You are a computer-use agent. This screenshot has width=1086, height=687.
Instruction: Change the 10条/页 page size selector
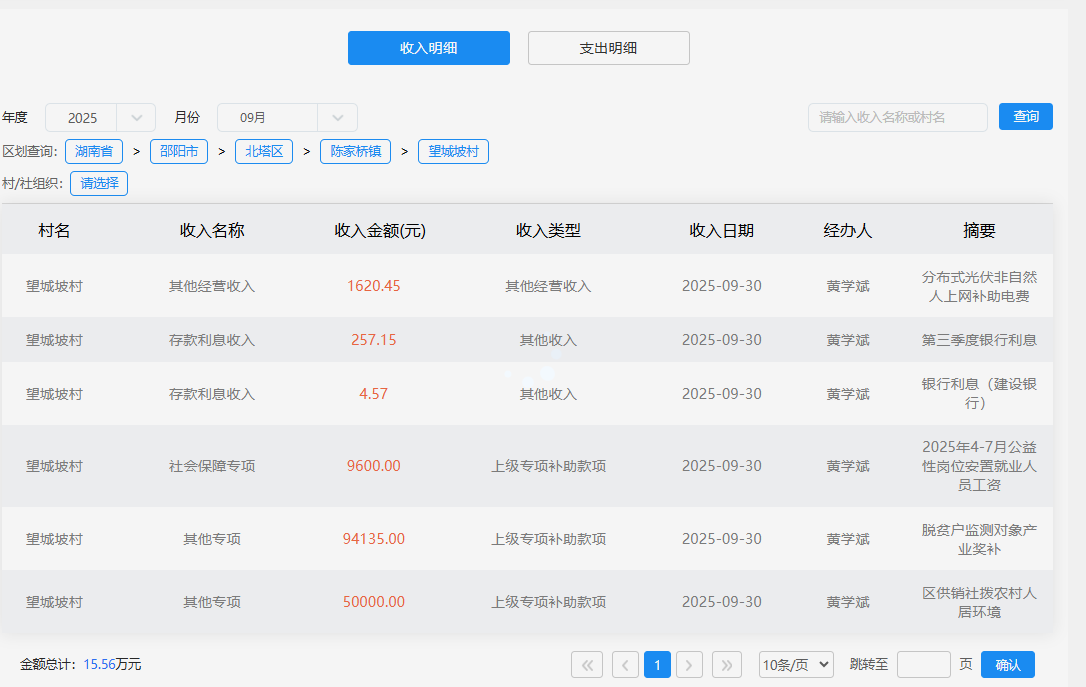point(796,665)
